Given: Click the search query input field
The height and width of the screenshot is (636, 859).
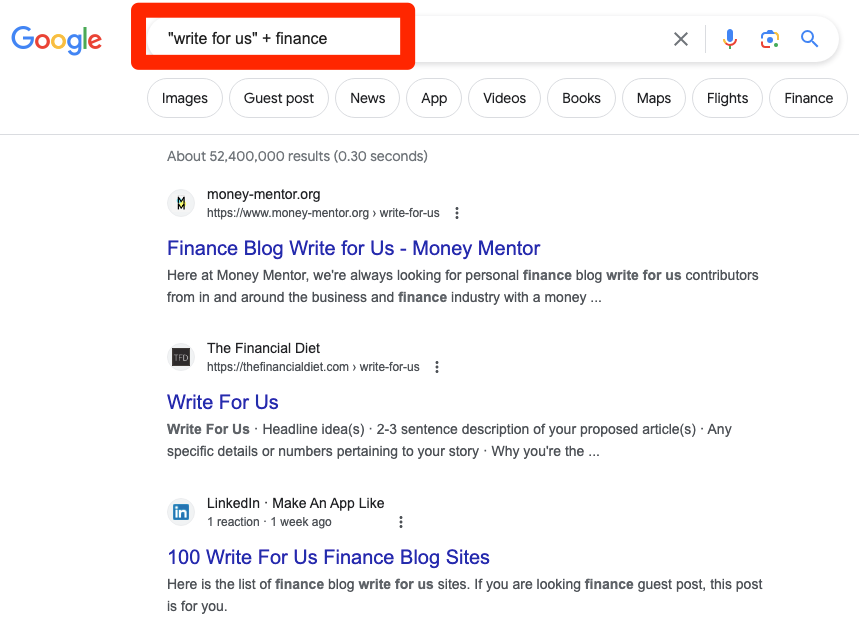Looking at the screenshot, I should point(405,38).
